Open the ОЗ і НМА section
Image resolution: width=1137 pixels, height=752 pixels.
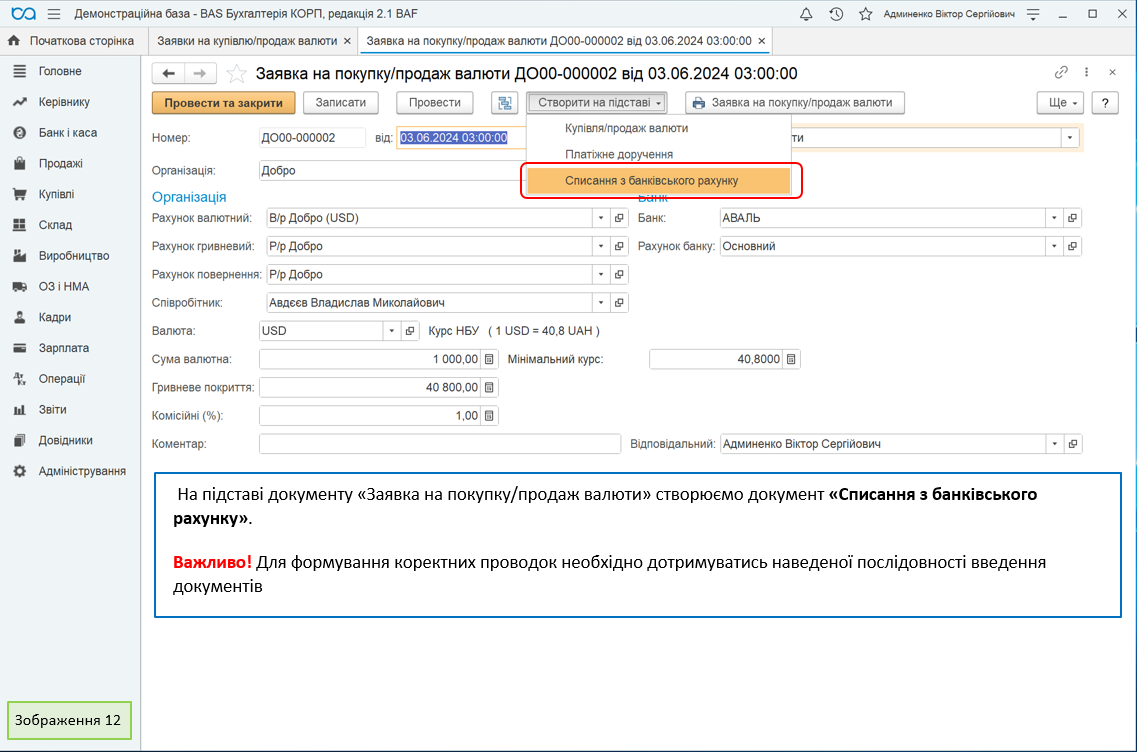click(x=64, y=286)
